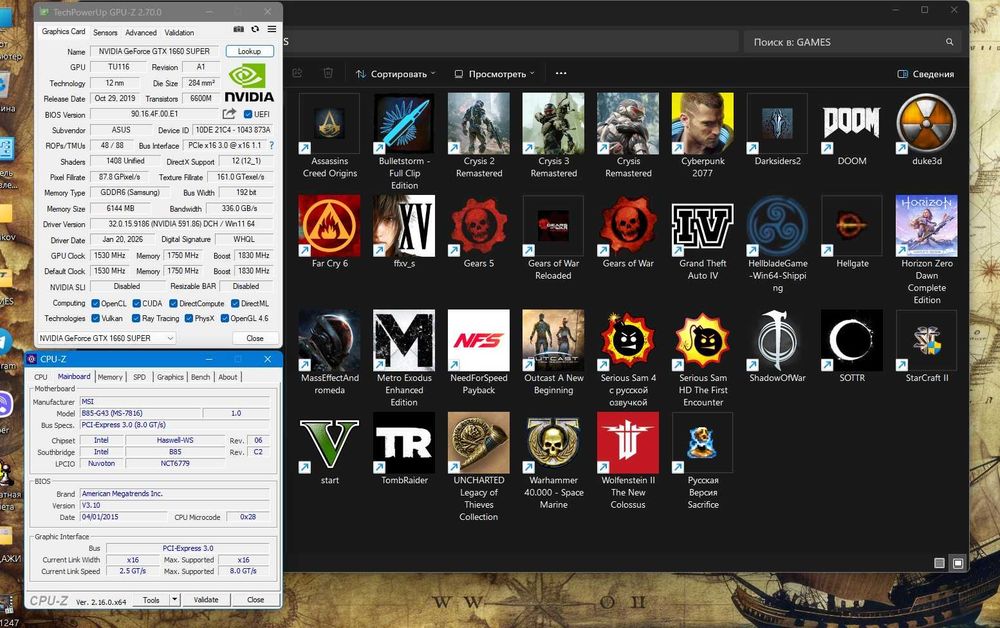Launch the Crysis 2 Remastered shortcut

(478, 124)
